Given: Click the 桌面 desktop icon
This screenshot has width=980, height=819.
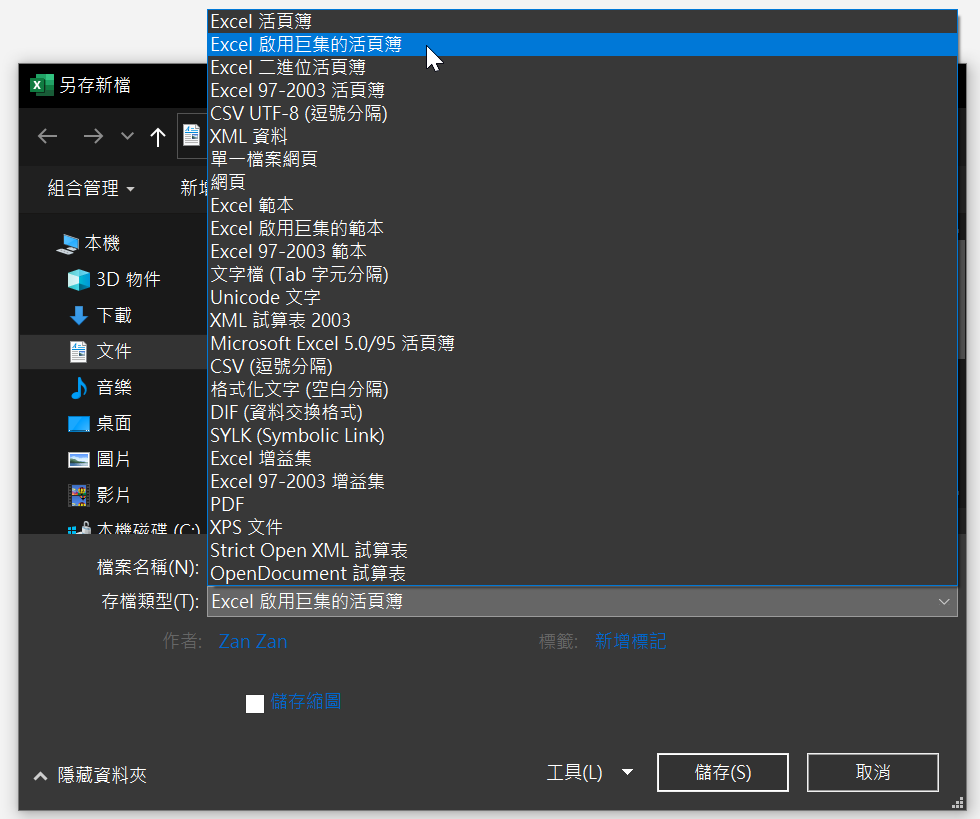Looking at the screenshot, I should [79, 424].
